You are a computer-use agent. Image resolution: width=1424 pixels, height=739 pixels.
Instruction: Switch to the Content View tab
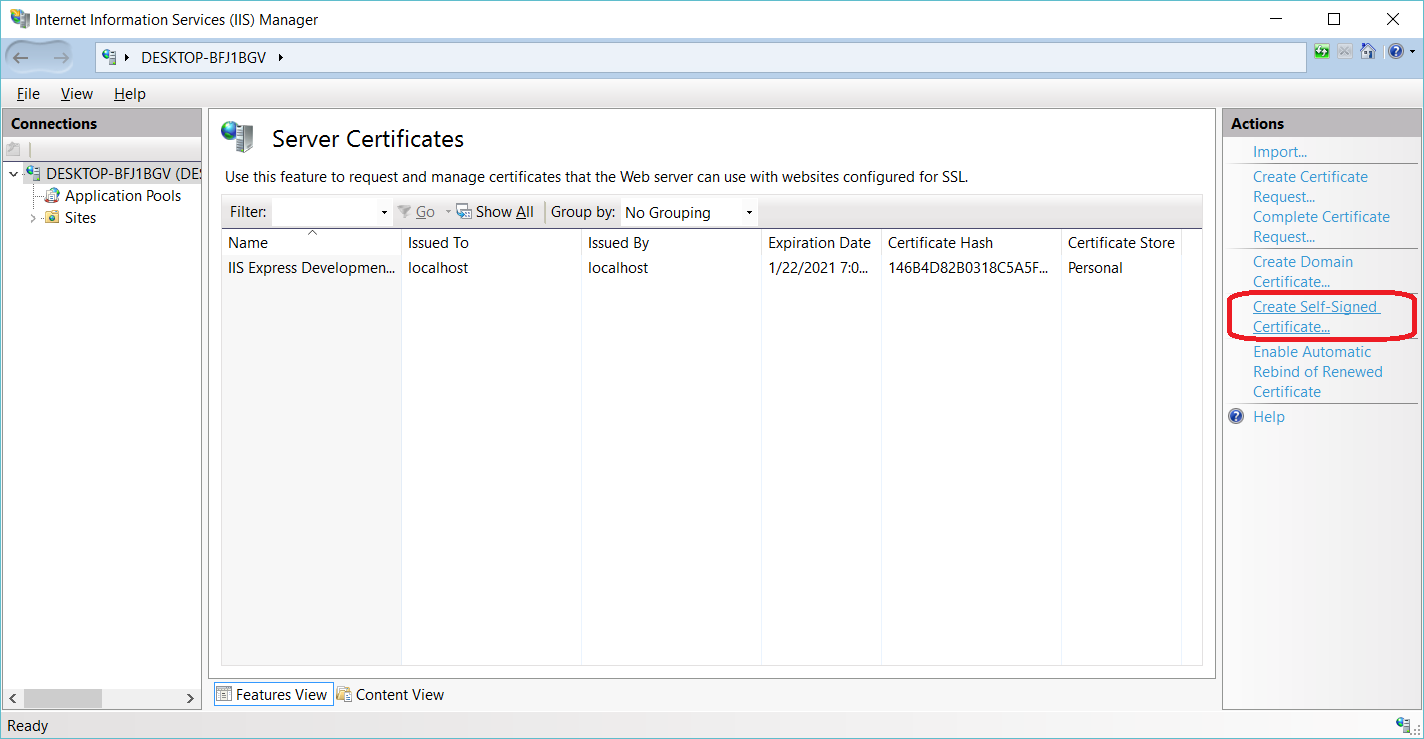(390, 695)
